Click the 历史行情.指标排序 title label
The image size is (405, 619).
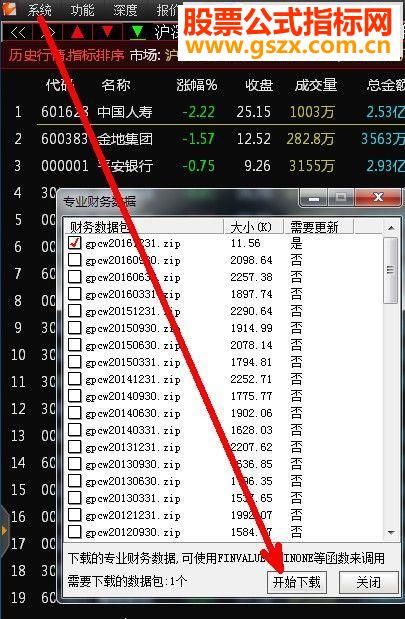[x=66, y=55]
